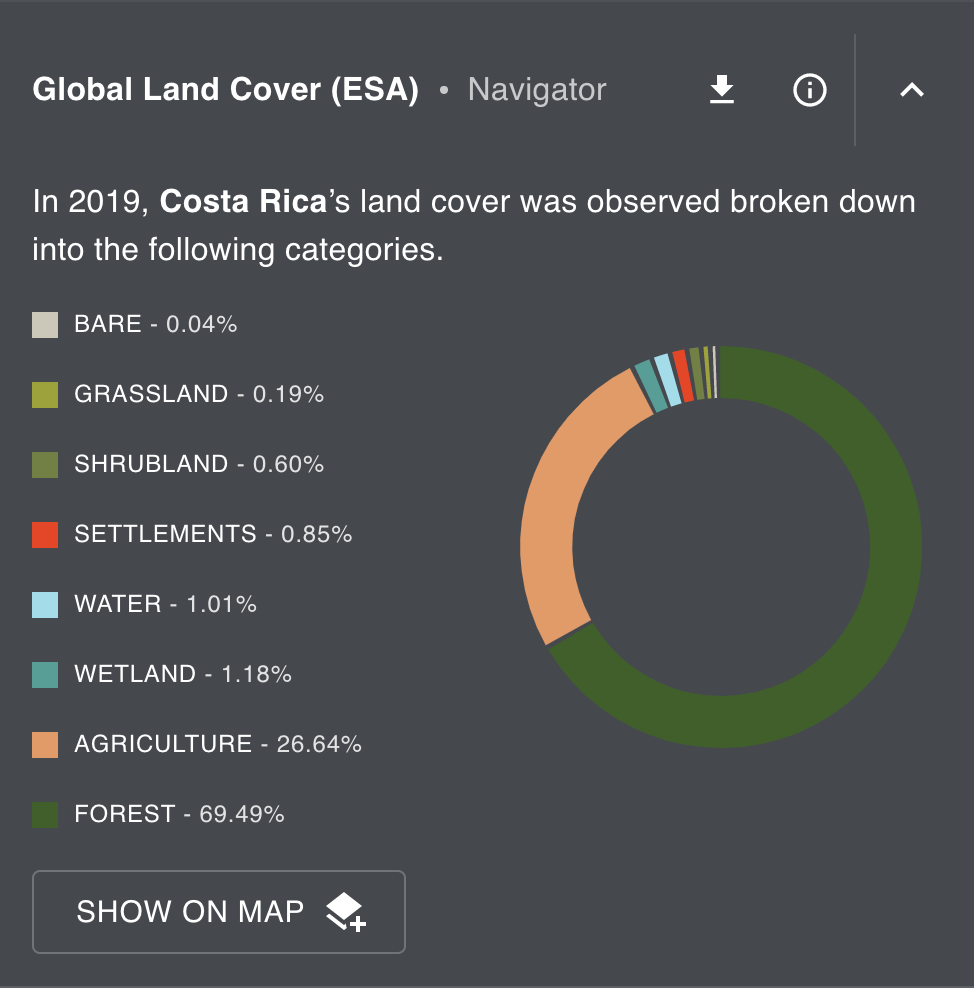Click the orange Agriculture legend swatch
The height and width of the screenshot is (988, 974).
click(45, 745)
